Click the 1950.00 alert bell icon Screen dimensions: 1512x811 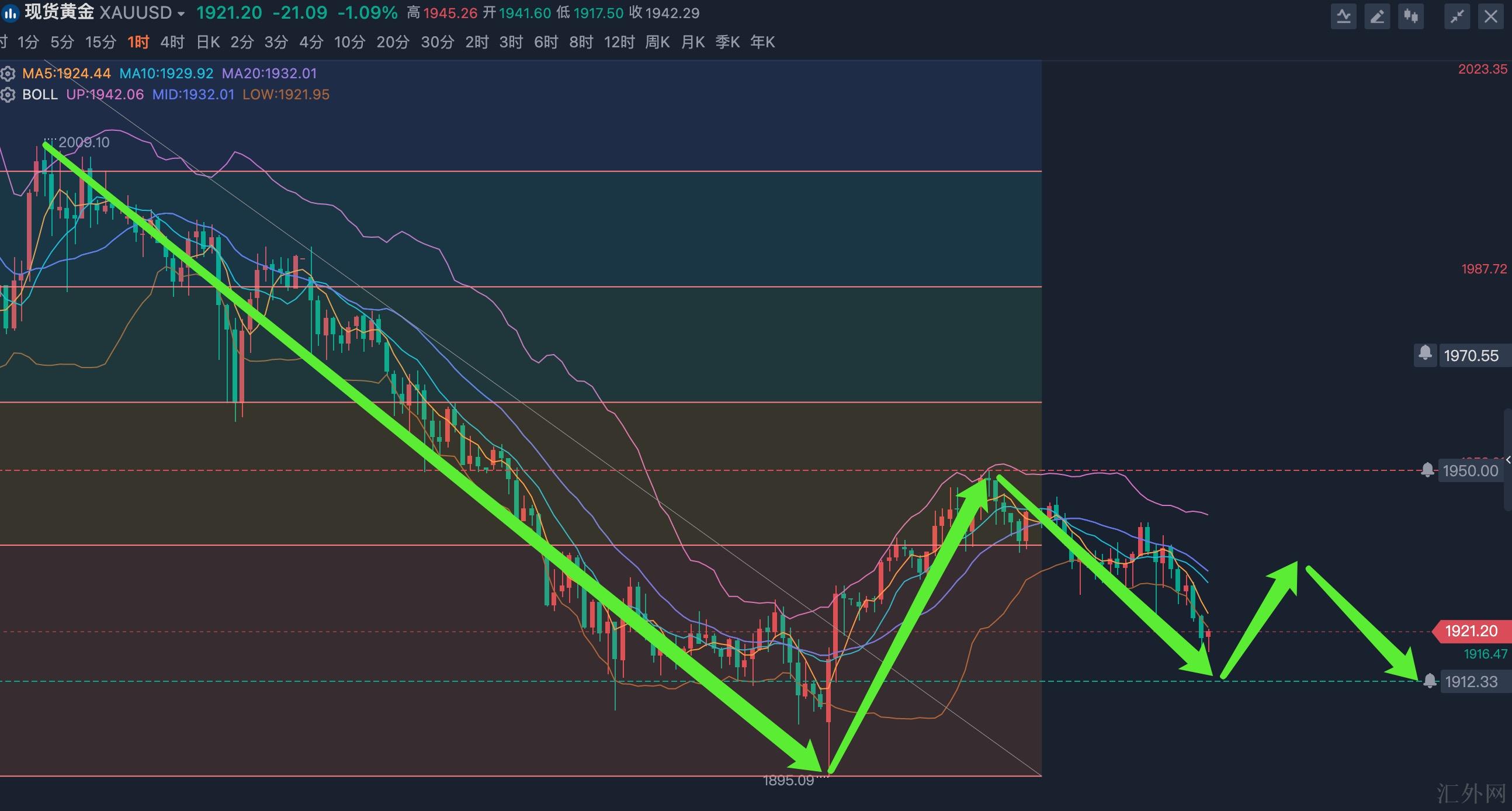click(x=1428, y=470)
